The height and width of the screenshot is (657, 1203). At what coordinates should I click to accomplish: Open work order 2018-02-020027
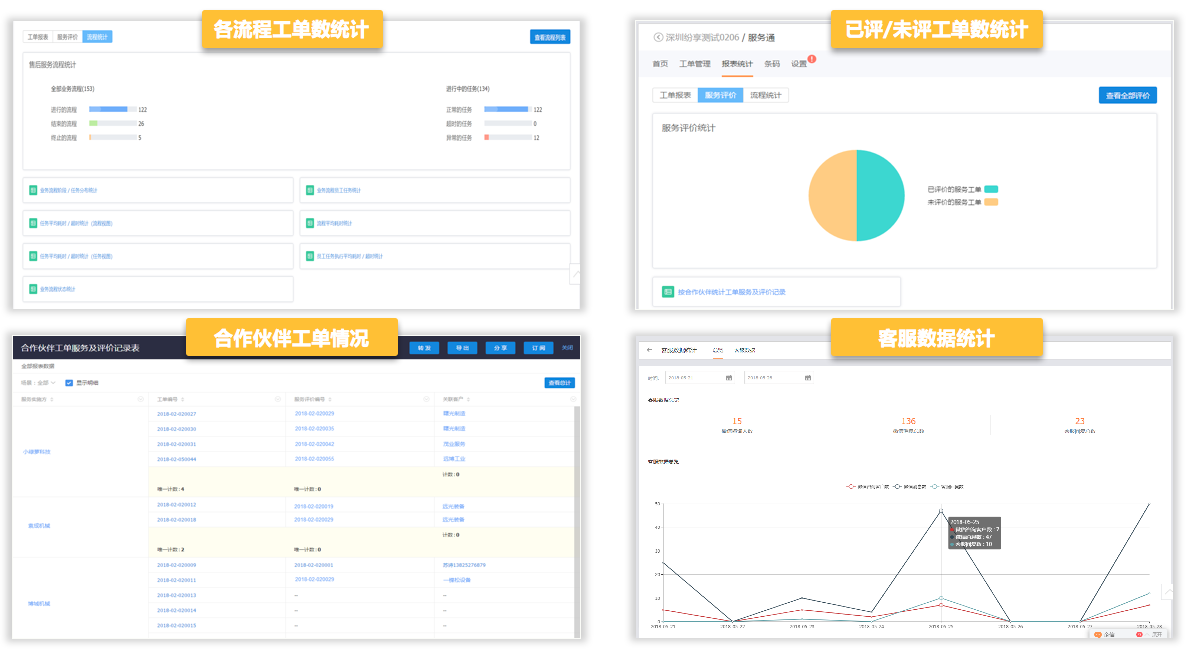[177, 414]
